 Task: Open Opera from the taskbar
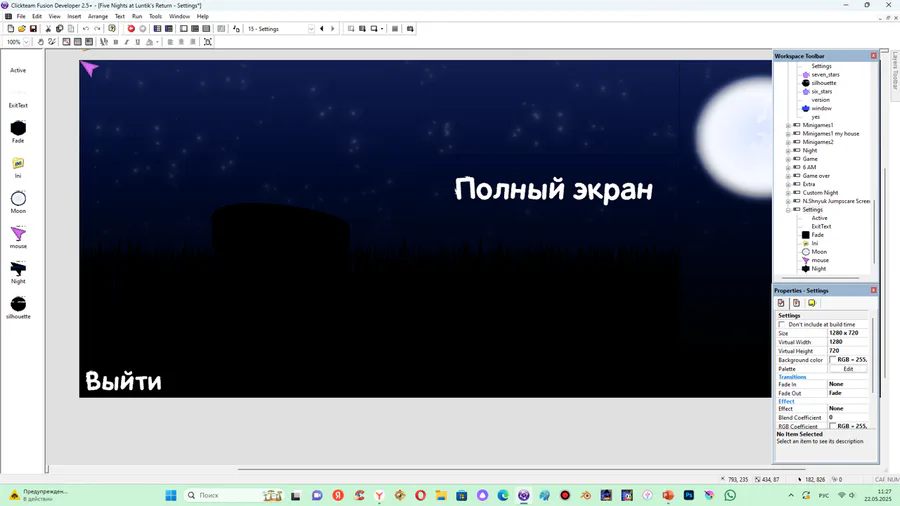421,495
